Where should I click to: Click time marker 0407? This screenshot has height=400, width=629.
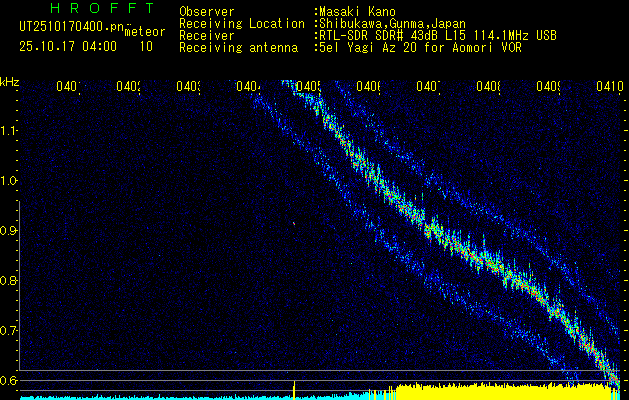point(428,86)
